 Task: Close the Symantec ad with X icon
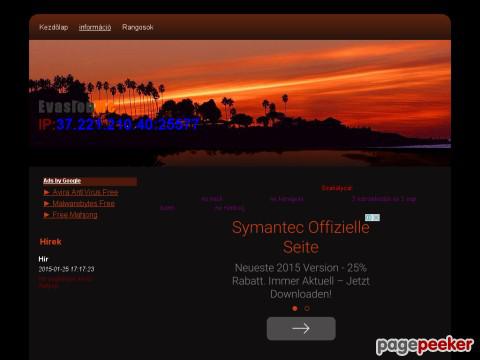coord(376,218)
